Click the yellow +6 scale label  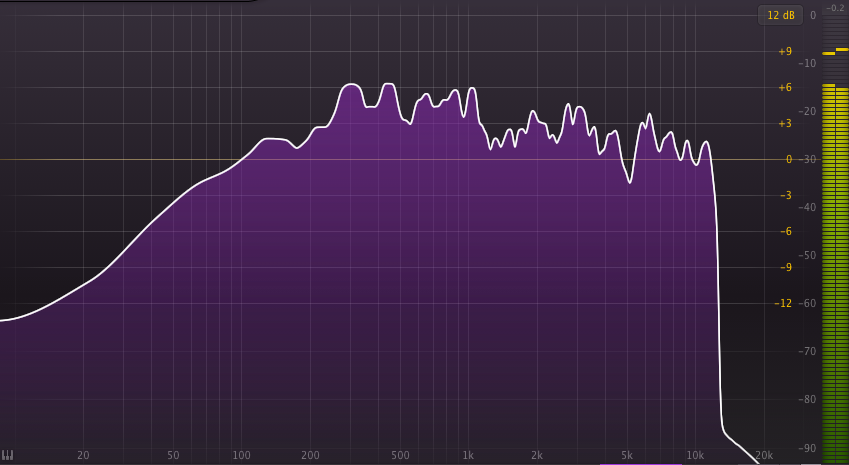[x=785, y=88]
